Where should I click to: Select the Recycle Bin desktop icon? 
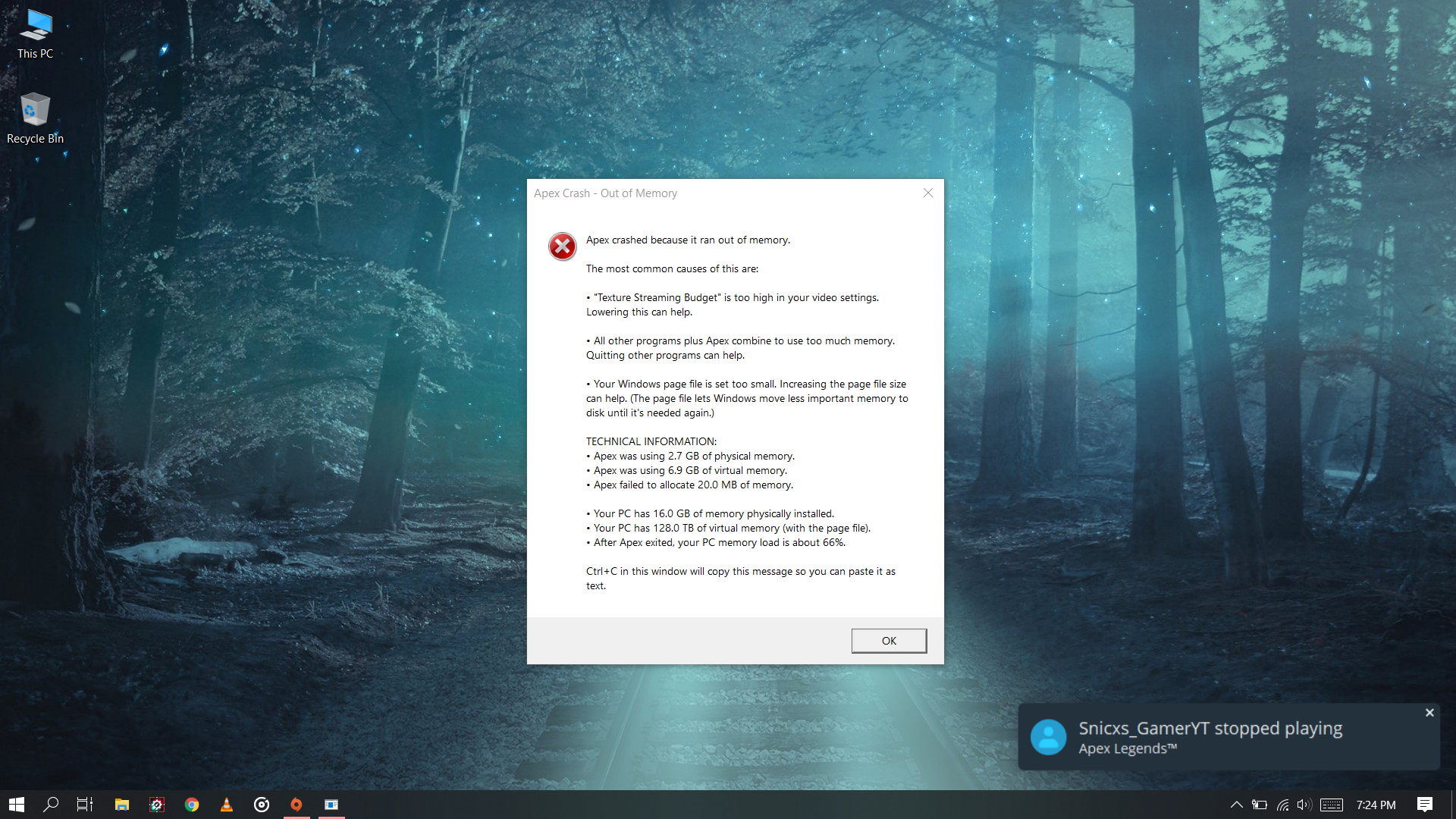tap(35, 118)
